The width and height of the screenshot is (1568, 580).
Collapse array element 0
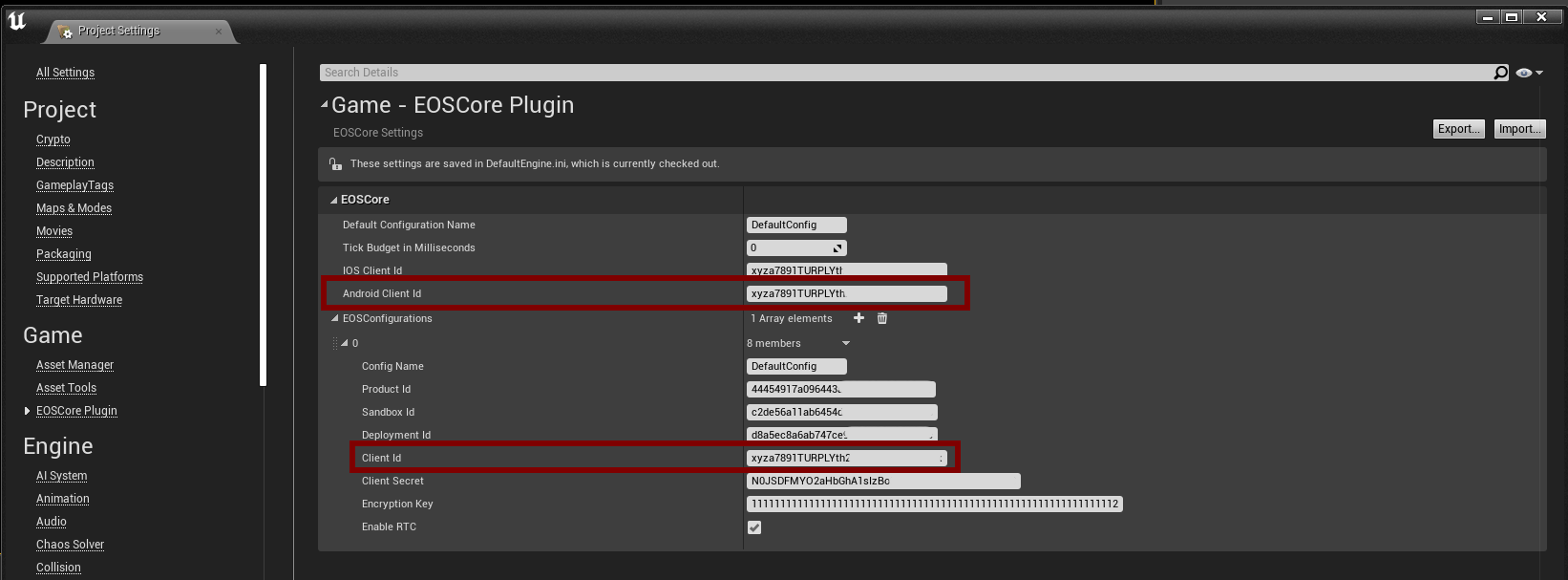345,343
